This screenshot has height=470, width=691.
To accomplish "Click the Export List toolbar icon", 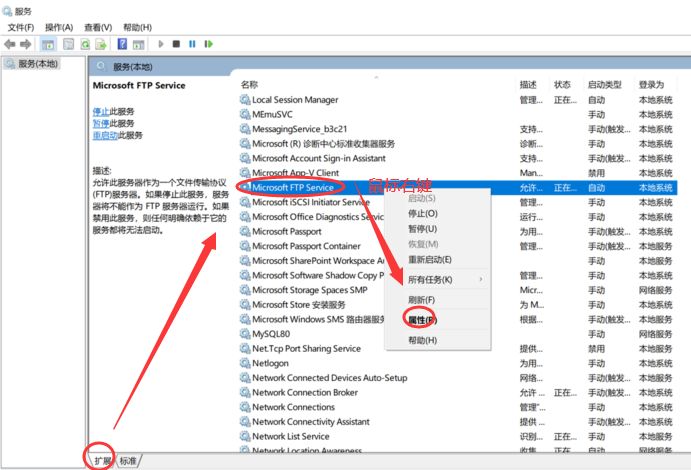I will [101, 44].
